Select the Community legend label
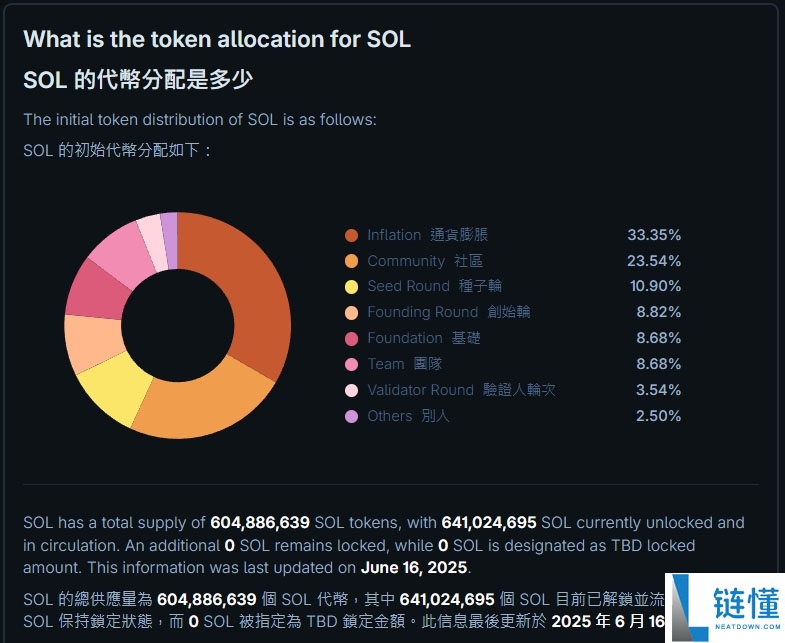785x643 pixels. tap(425, 261)
